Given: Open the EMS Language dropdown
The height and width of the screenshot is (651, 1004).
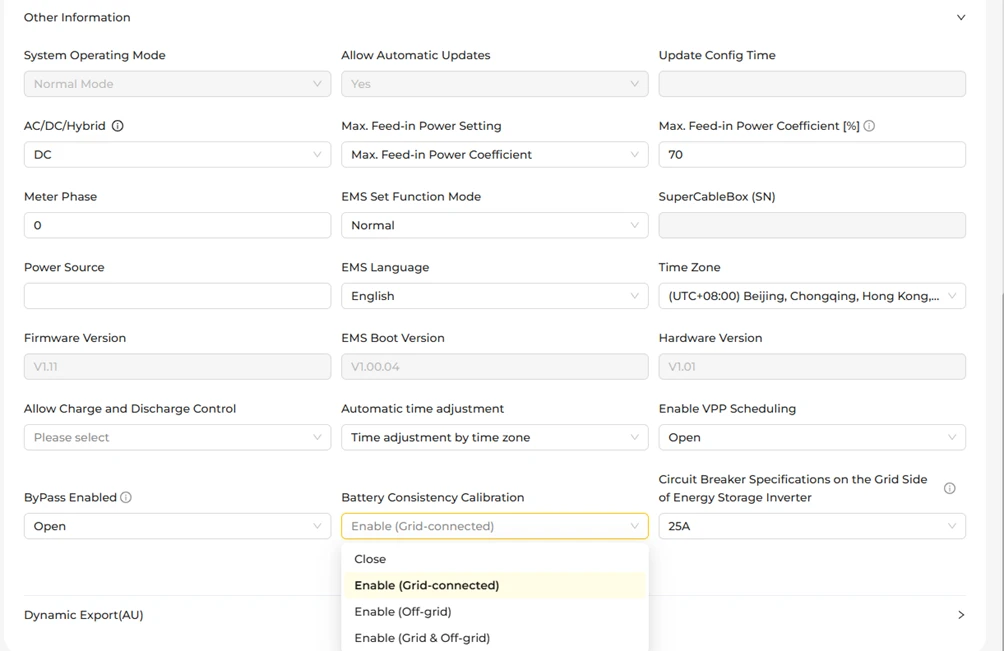Looking at the screenshot, I should click(494, 296).
